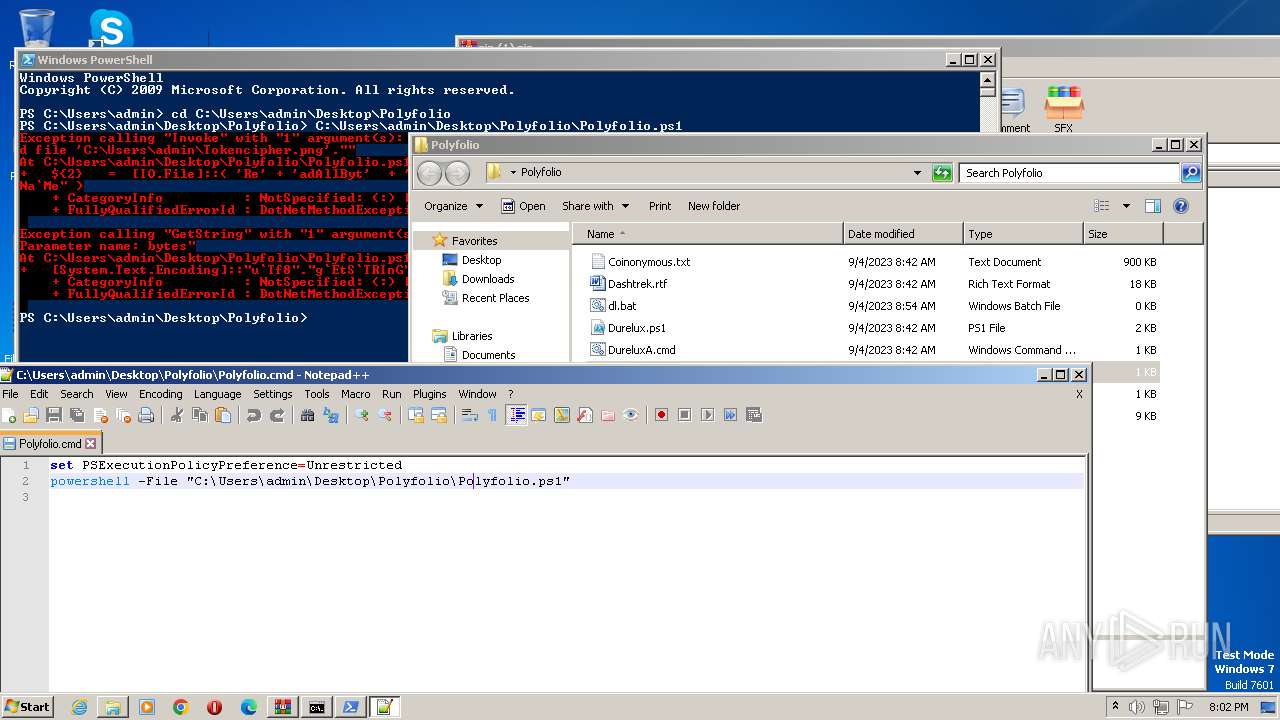Toggle Show All Characters pilcrow icon
The image size is (1280, 720).
[x=492, y=415]
